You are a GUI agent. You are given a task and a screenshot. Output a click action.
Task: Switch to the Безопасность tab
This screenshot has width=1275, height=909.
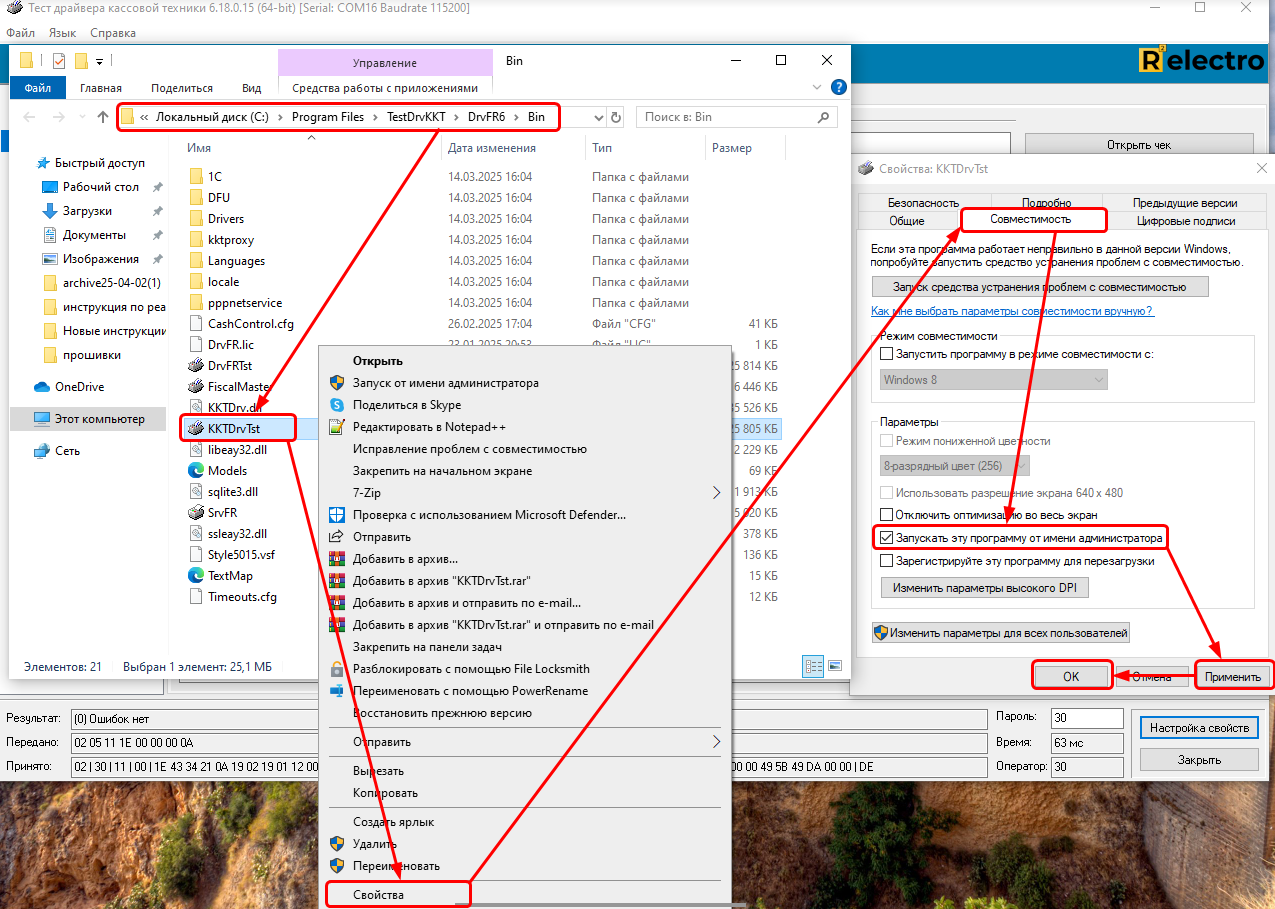coord(922,203)
